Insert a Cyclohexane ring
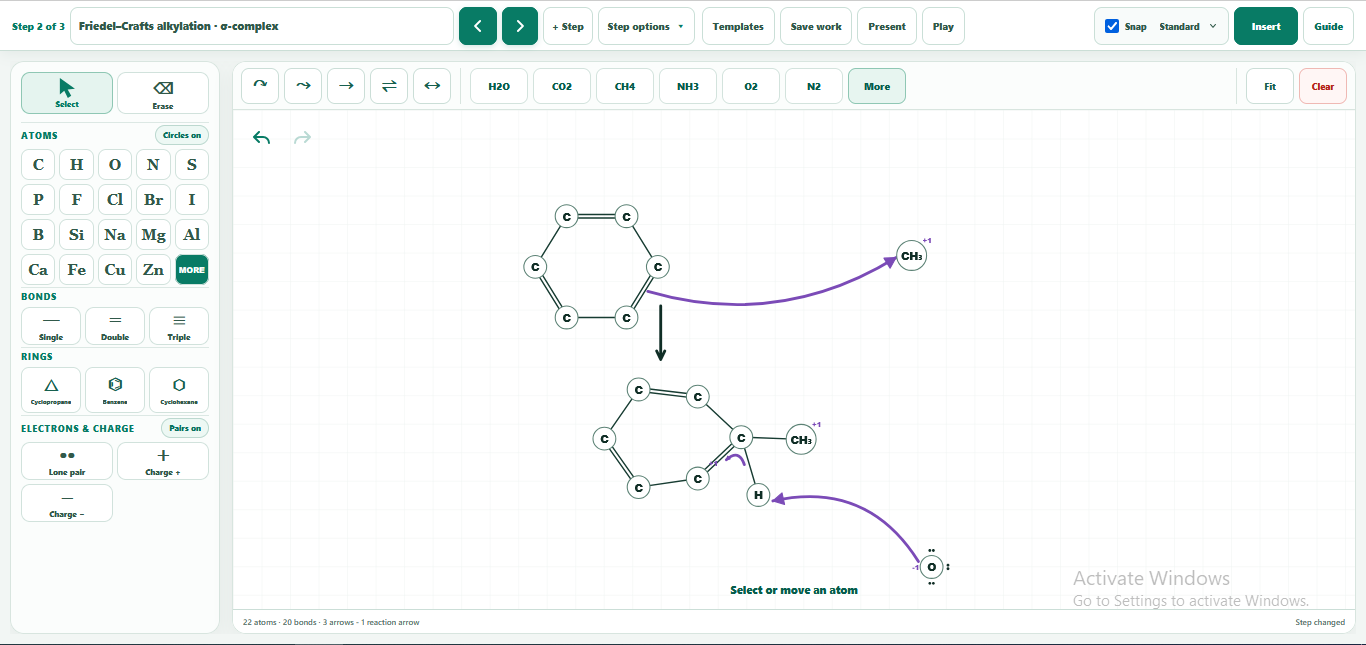 (179, 390)
